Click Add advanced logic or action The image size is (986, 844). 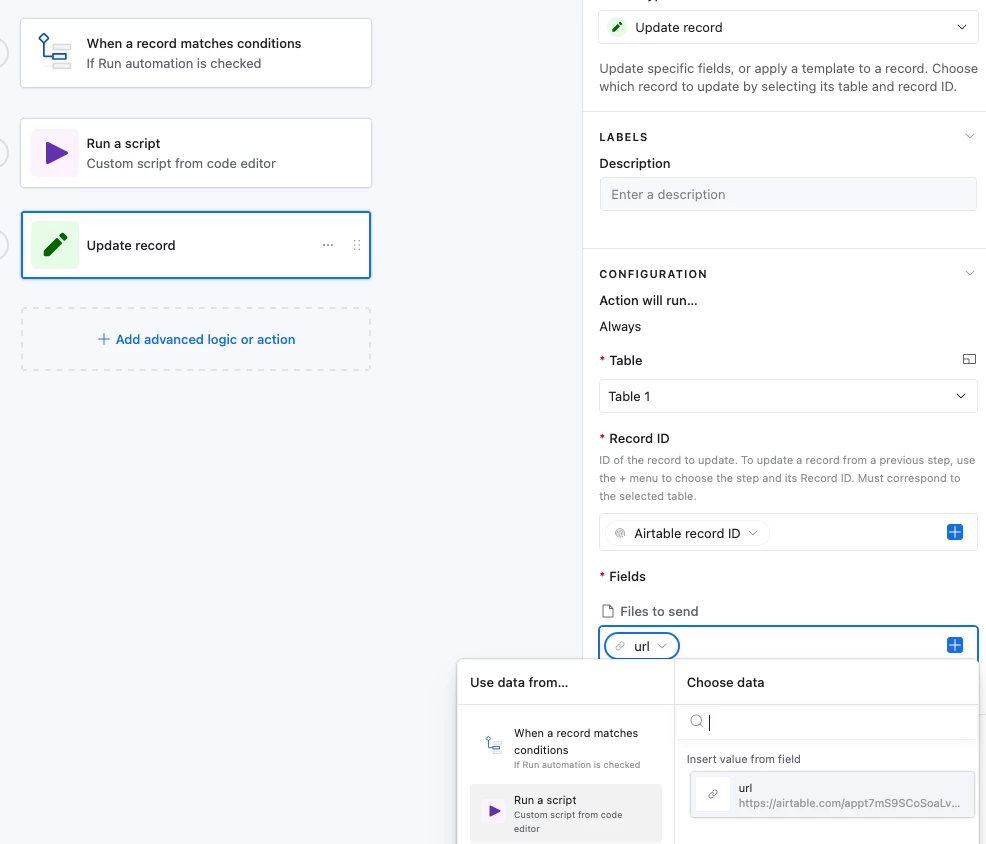196,339
